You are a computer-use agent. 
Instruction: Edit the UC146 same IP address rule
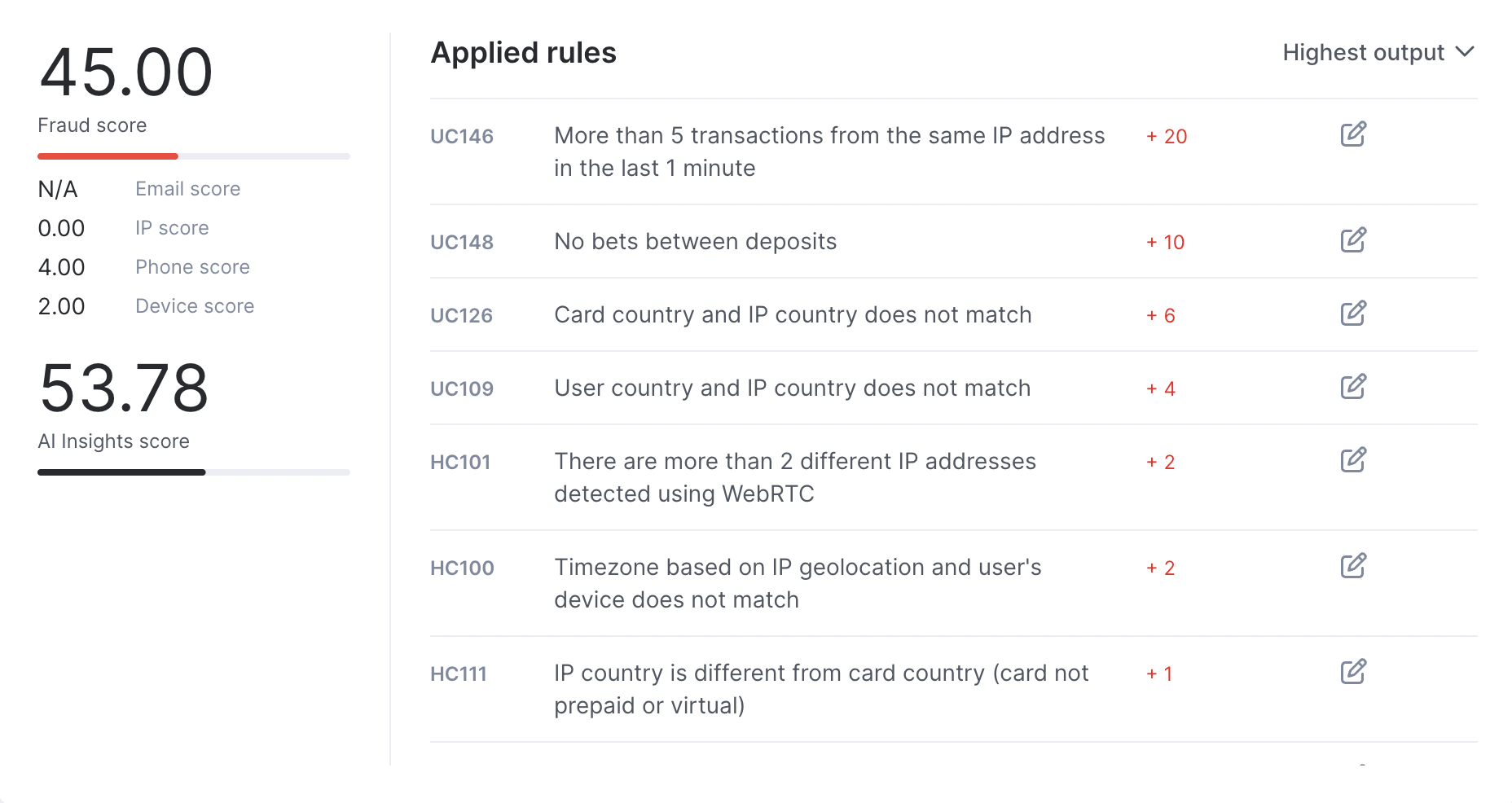[1353, 134]
